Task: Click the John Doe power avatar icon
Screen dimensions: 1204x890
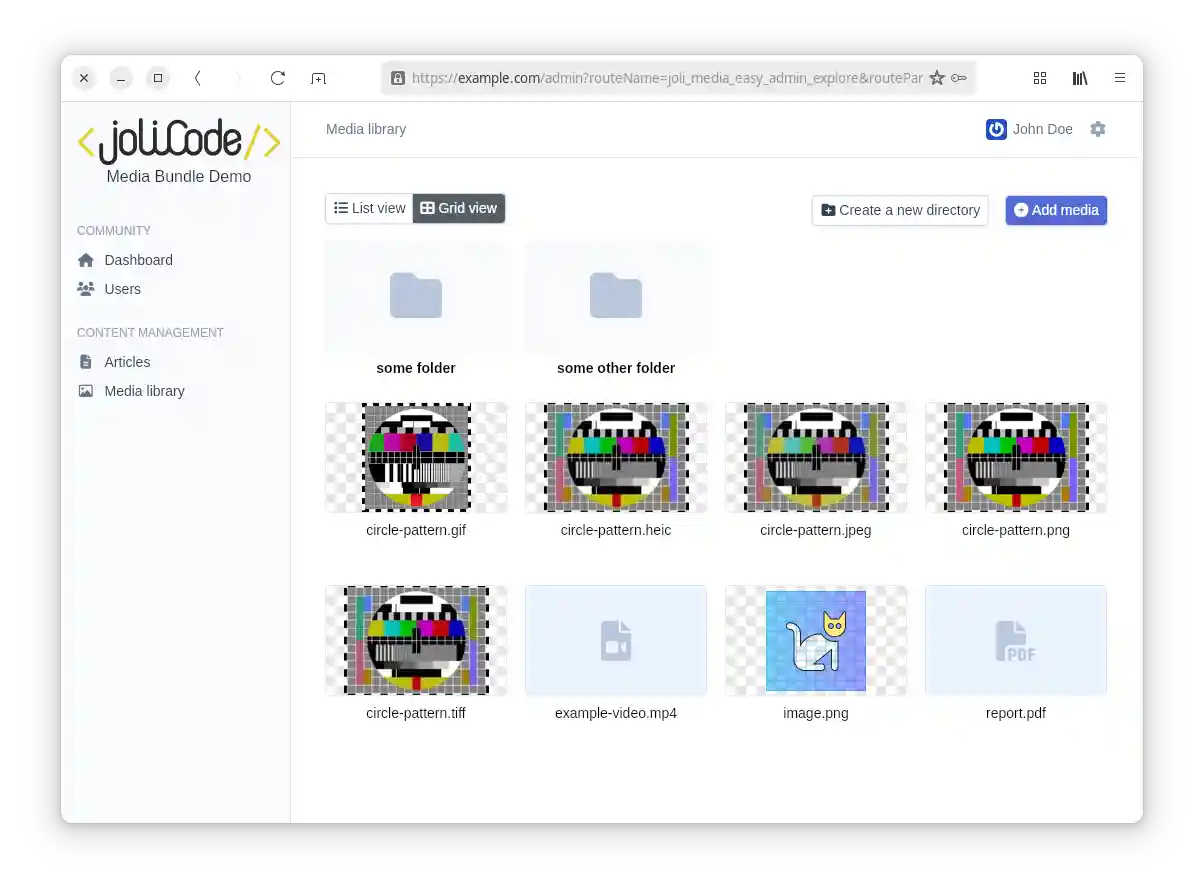Action: 996,129
